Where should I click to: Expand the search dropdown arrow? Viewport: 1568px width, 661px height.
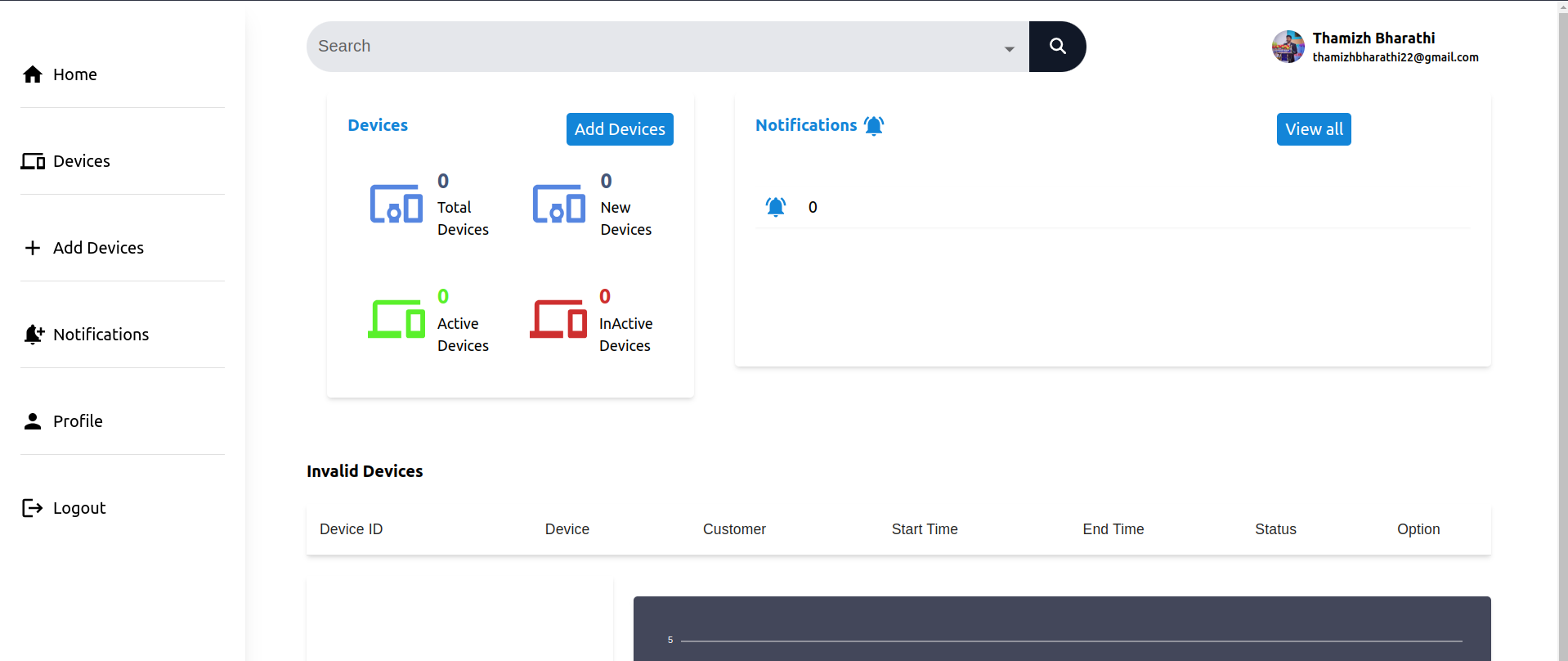pyautogui.click(x=1010, y=49)
